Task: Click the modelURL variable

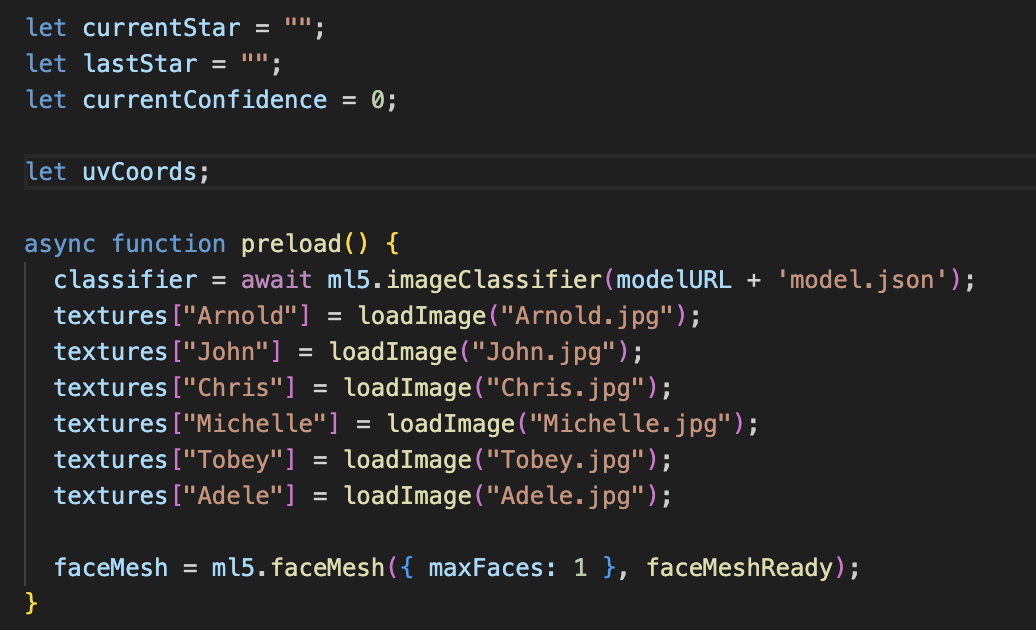Action: click(673, 280)
